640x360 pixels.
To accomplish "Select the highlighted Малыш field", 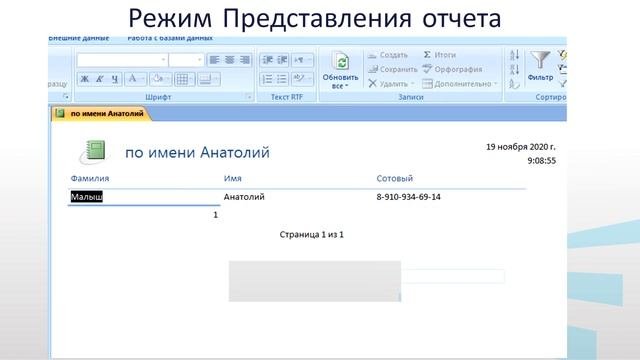I will click(x=87, y=197).
